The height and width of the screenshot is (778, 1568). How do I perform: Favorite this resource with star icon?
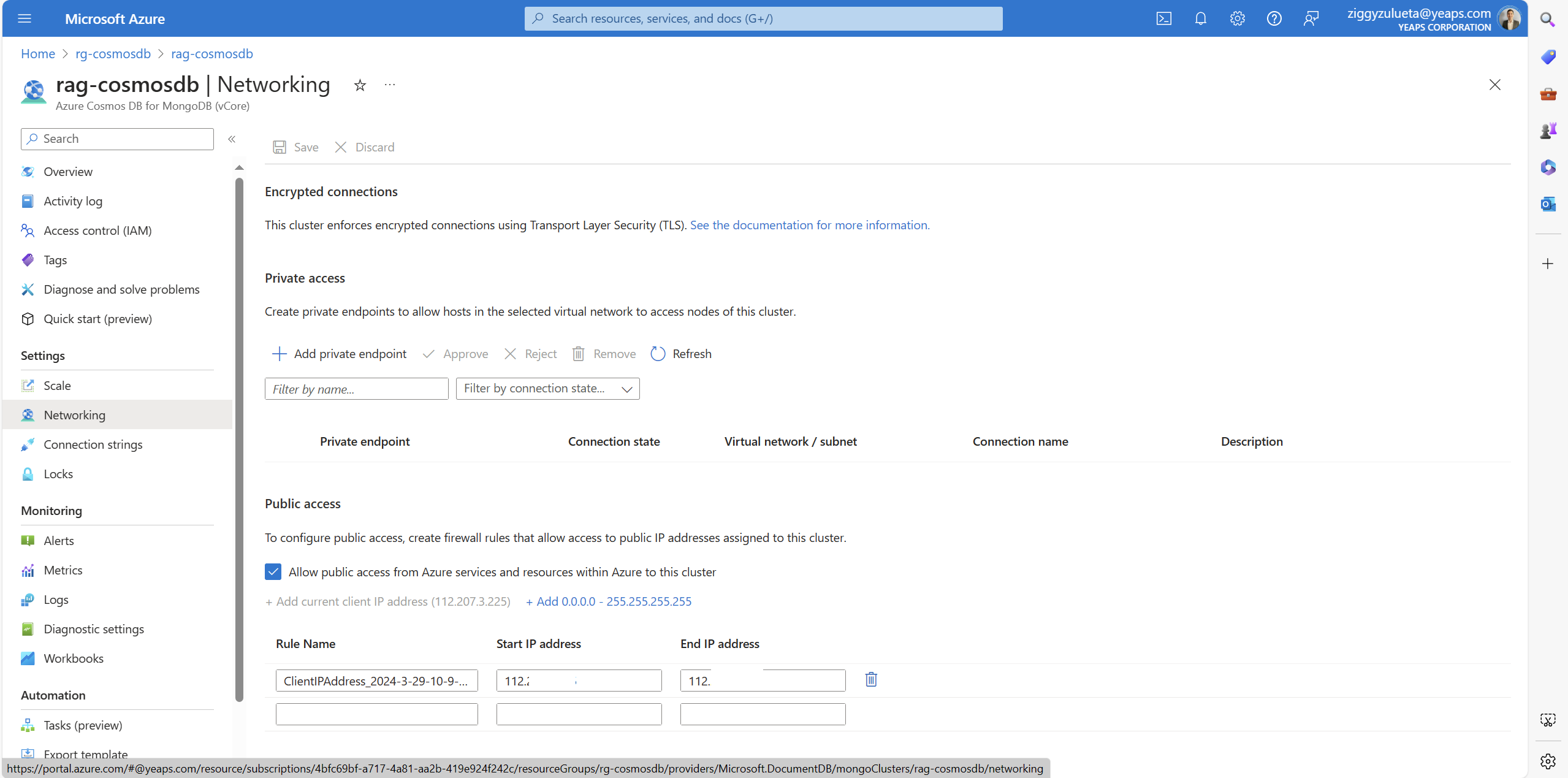(x=360, y=85)
